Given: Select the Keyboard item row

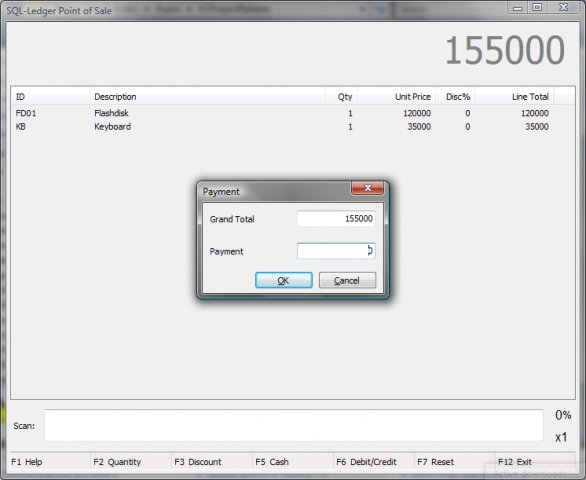Looking at the screenshot, I should click(282, 127).
